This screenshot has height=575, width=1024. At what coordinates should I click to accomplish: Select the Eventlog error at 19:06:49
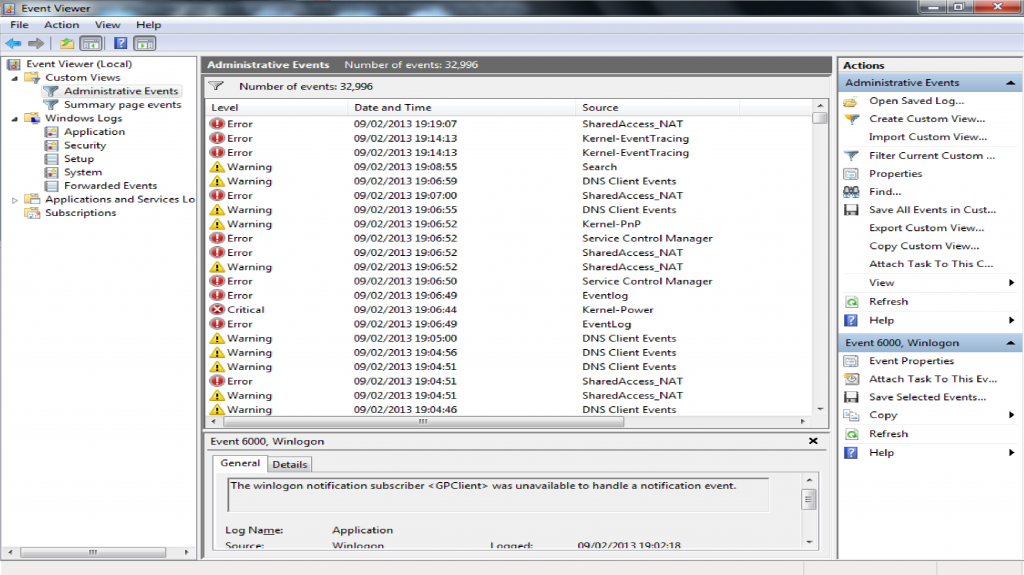click(x=508, y=295)
